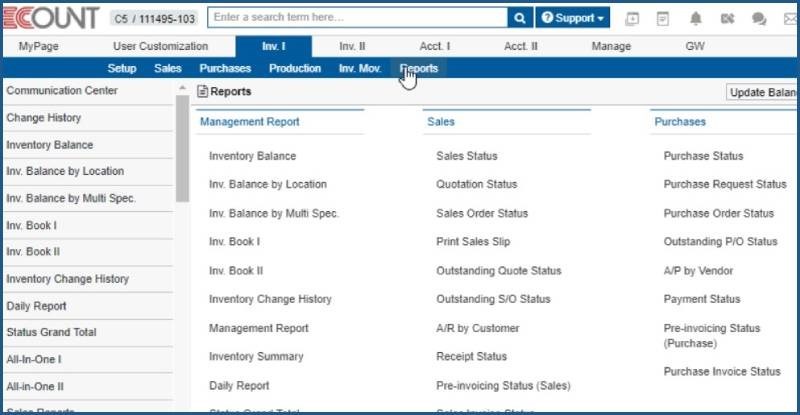Viewport: 800px width, 415px height.
Task: Click the ECOUNT logo
Action: pos(51,18)
